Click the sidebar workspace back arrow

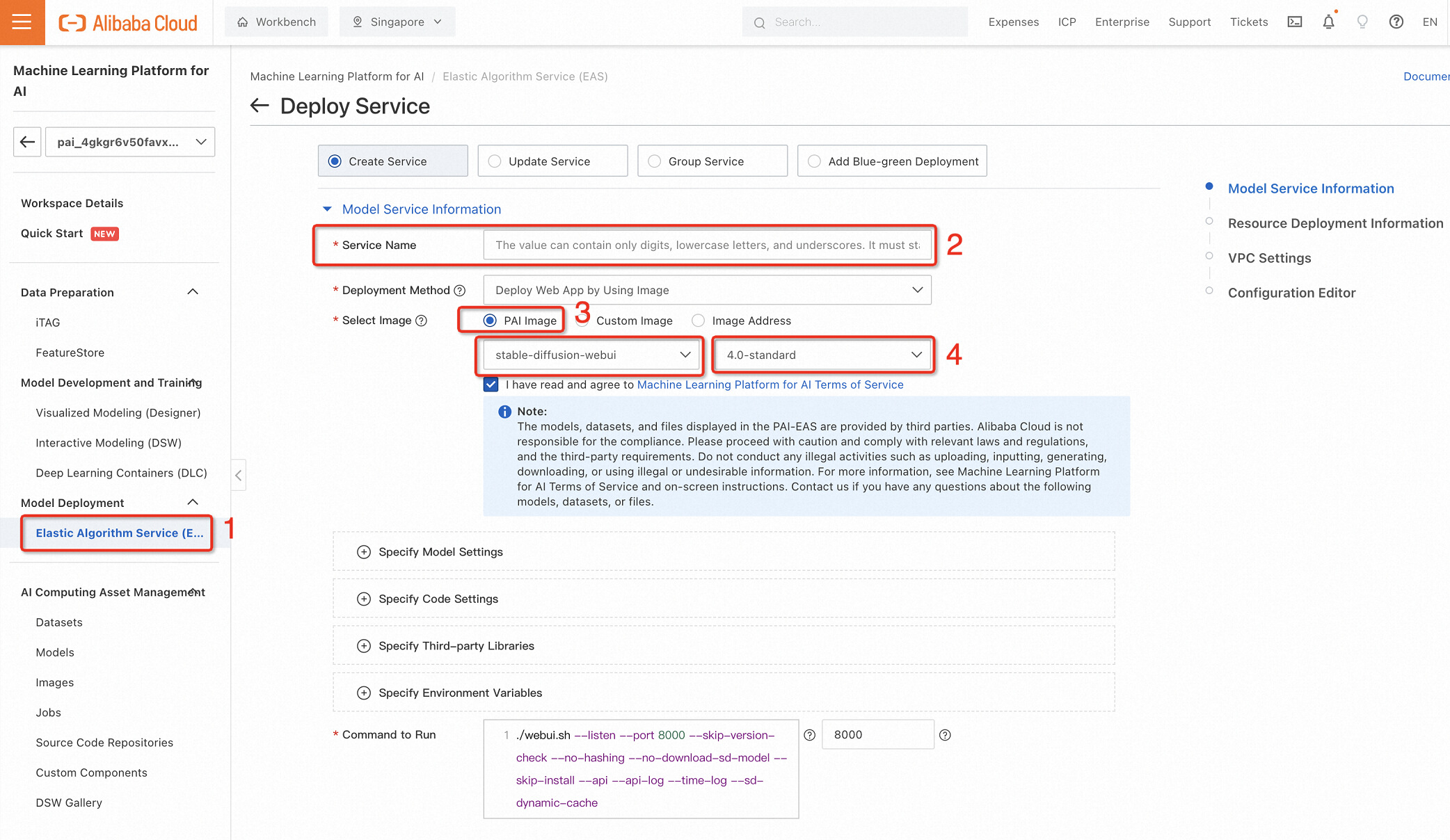(x=27, y=142)
